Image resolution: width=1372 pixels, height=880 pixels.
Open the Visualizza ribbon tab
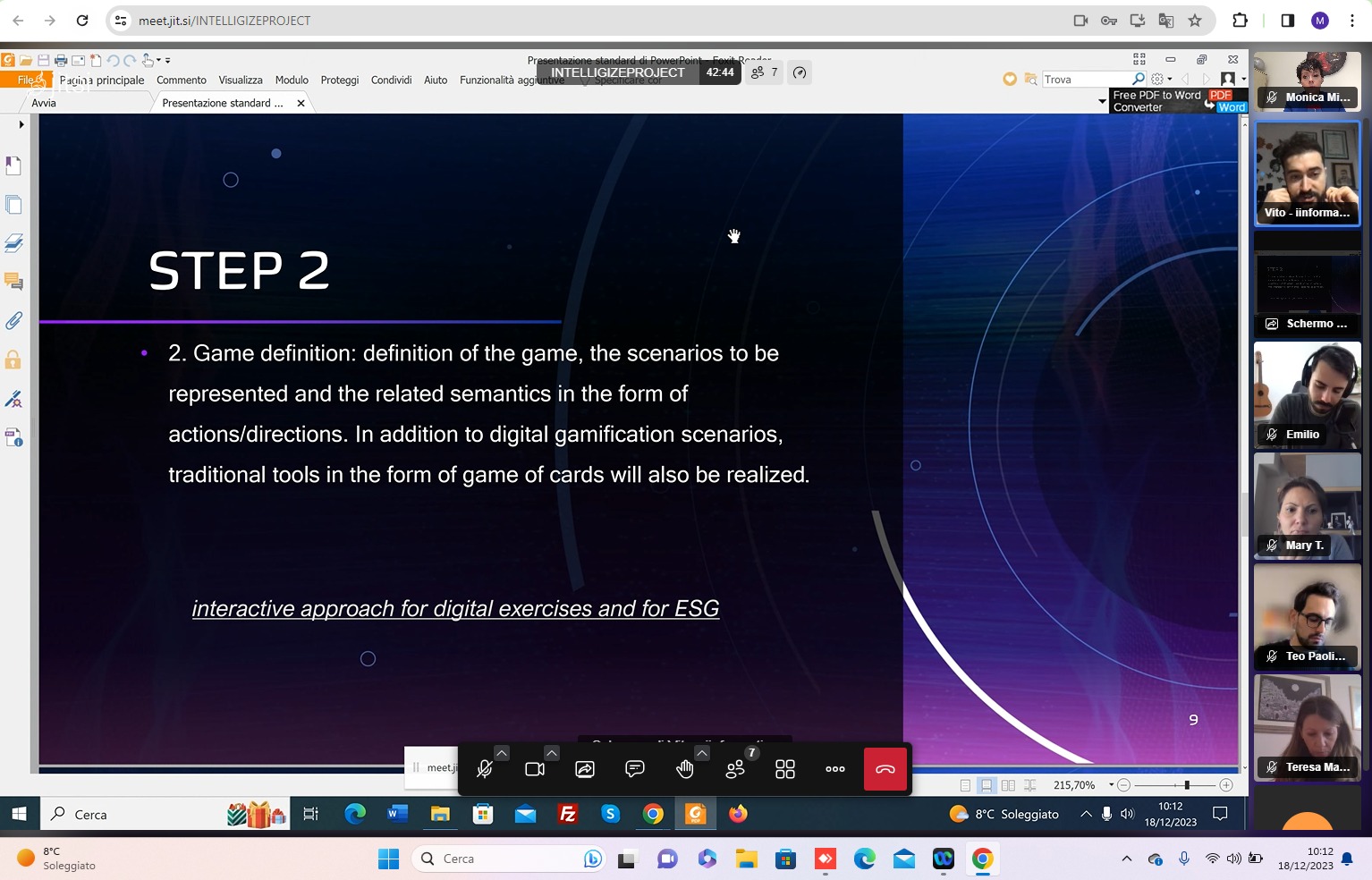coord(241,80)
